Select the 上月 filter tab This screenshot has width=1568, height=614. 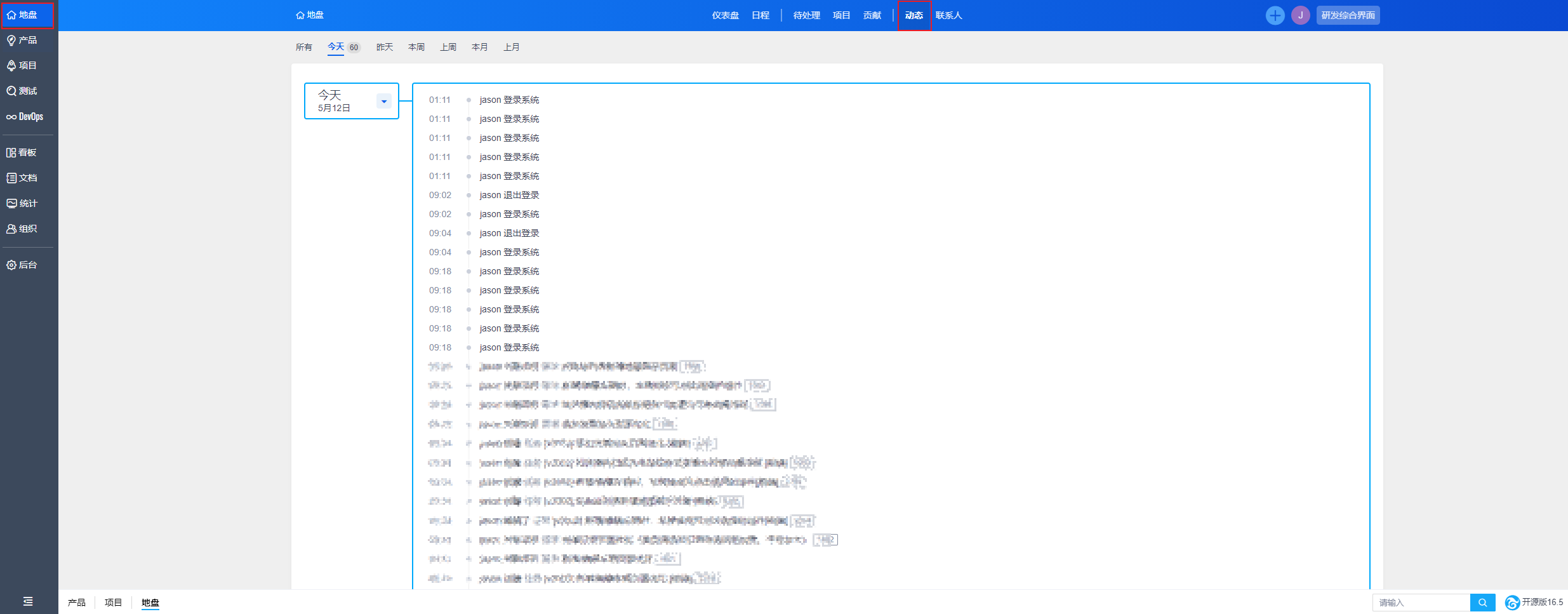coord(512,47)
